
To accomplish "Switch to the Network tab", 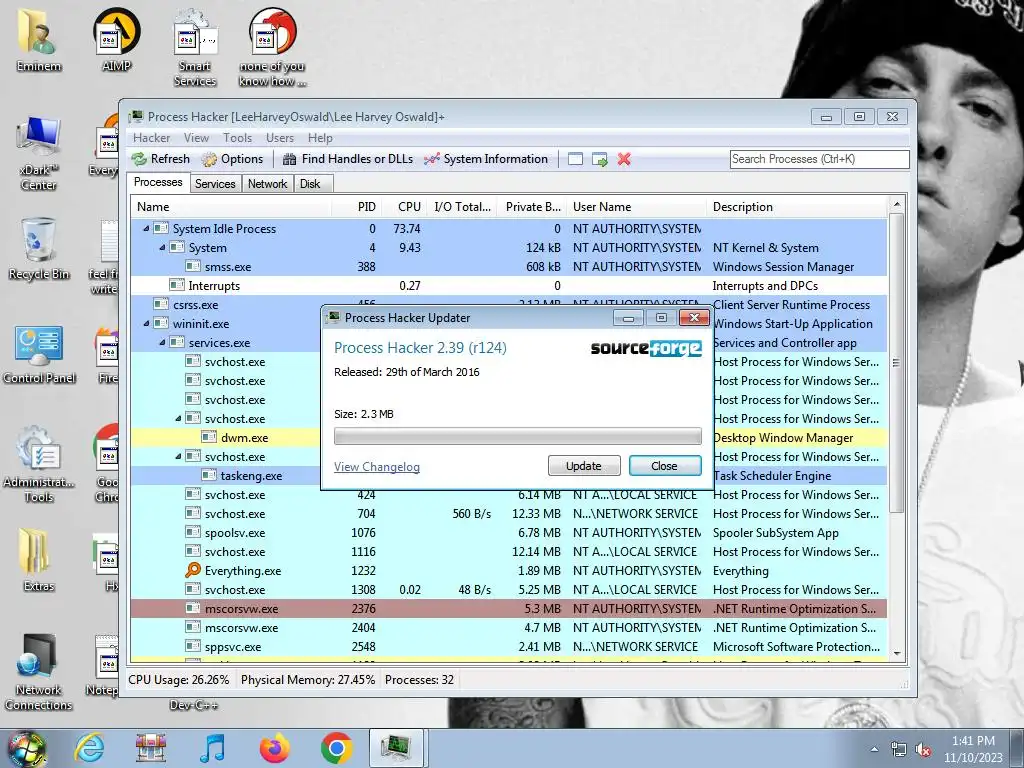I will point(267,184).
